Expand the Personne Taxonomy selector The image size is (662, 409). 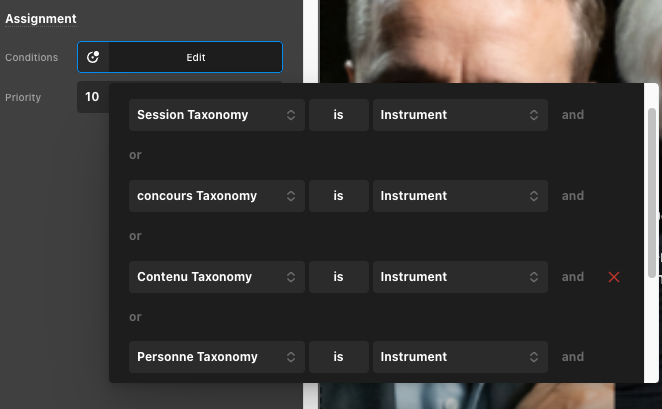tap(216, 357)
